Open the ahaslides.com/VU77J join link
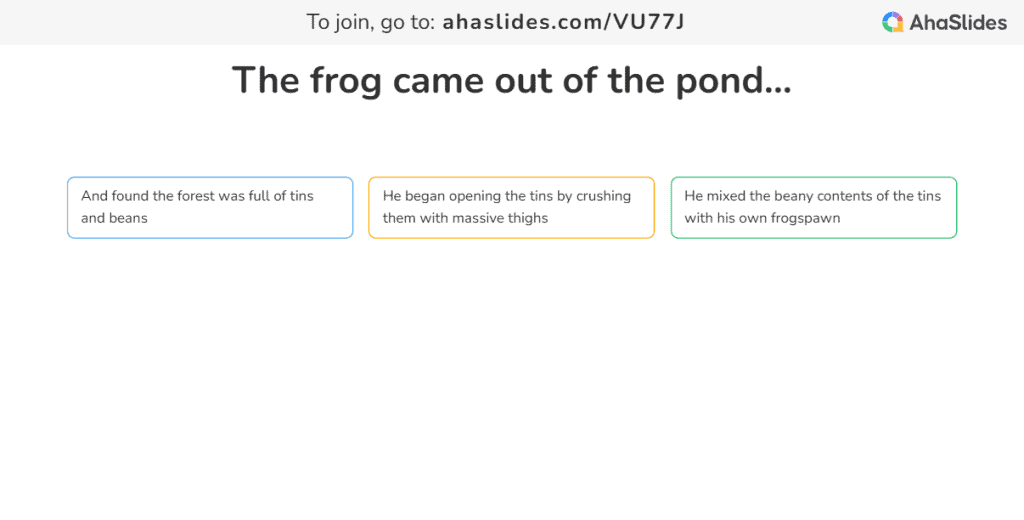Screen dimensions: 1024x520 click(564, 22)
